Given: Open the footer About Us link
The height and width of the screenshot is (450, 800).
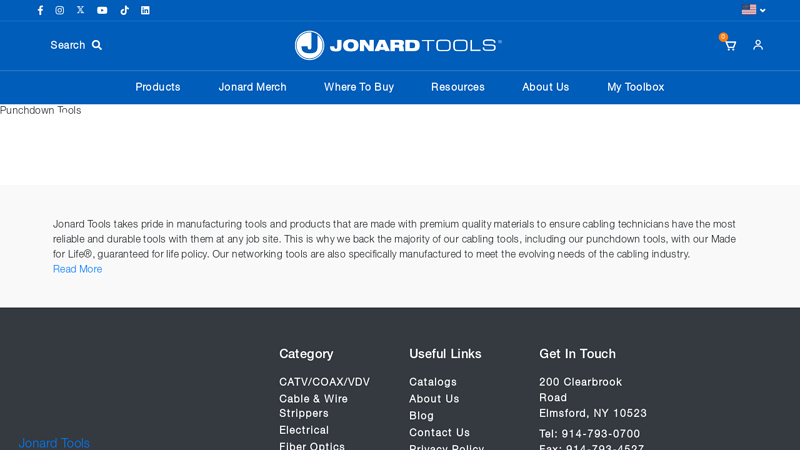Looking at the screenshot, I should point(434,398).
